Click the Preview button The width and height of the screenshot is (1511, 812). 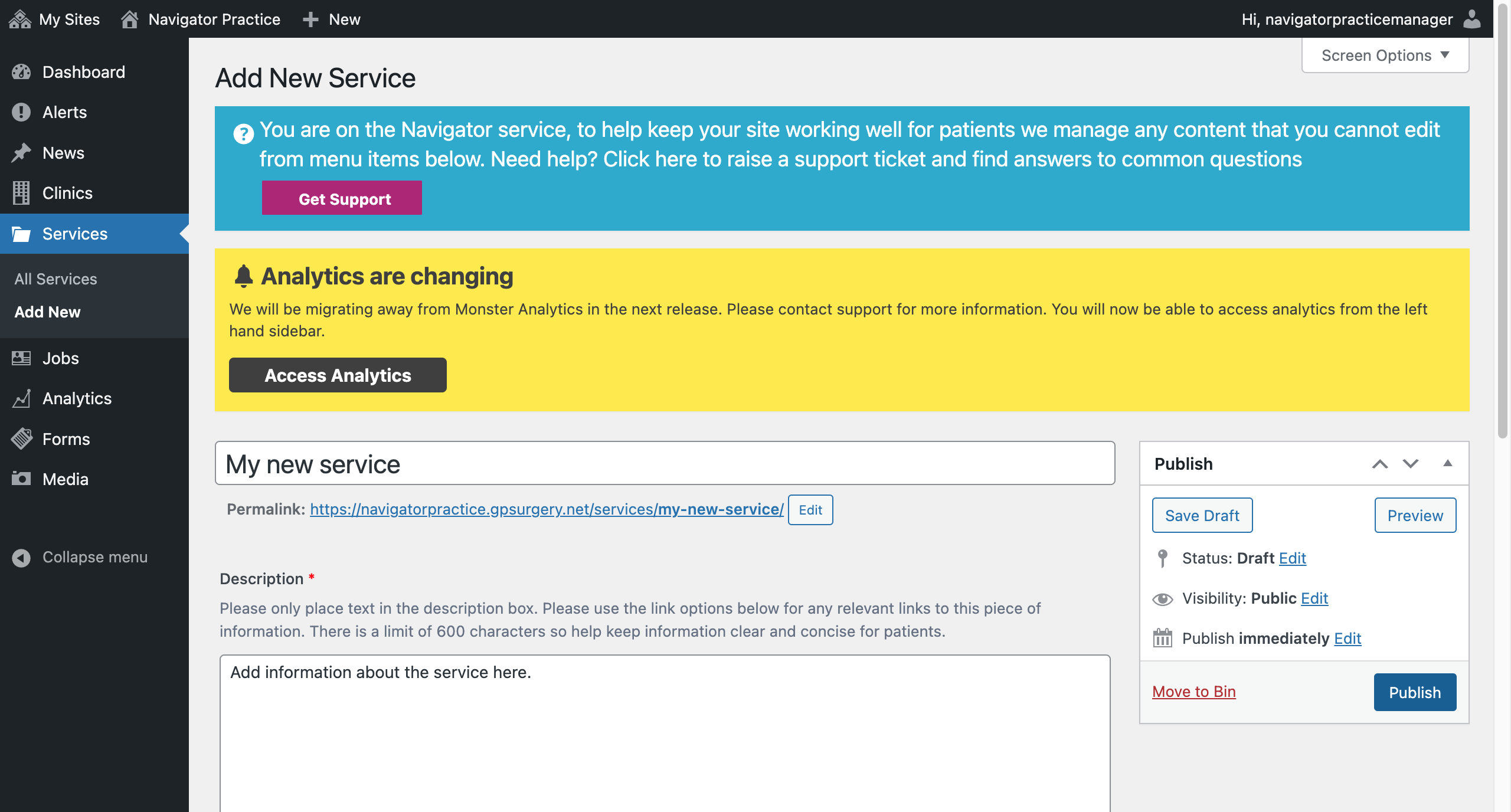pyautogui.click(x=1415, y=515)
